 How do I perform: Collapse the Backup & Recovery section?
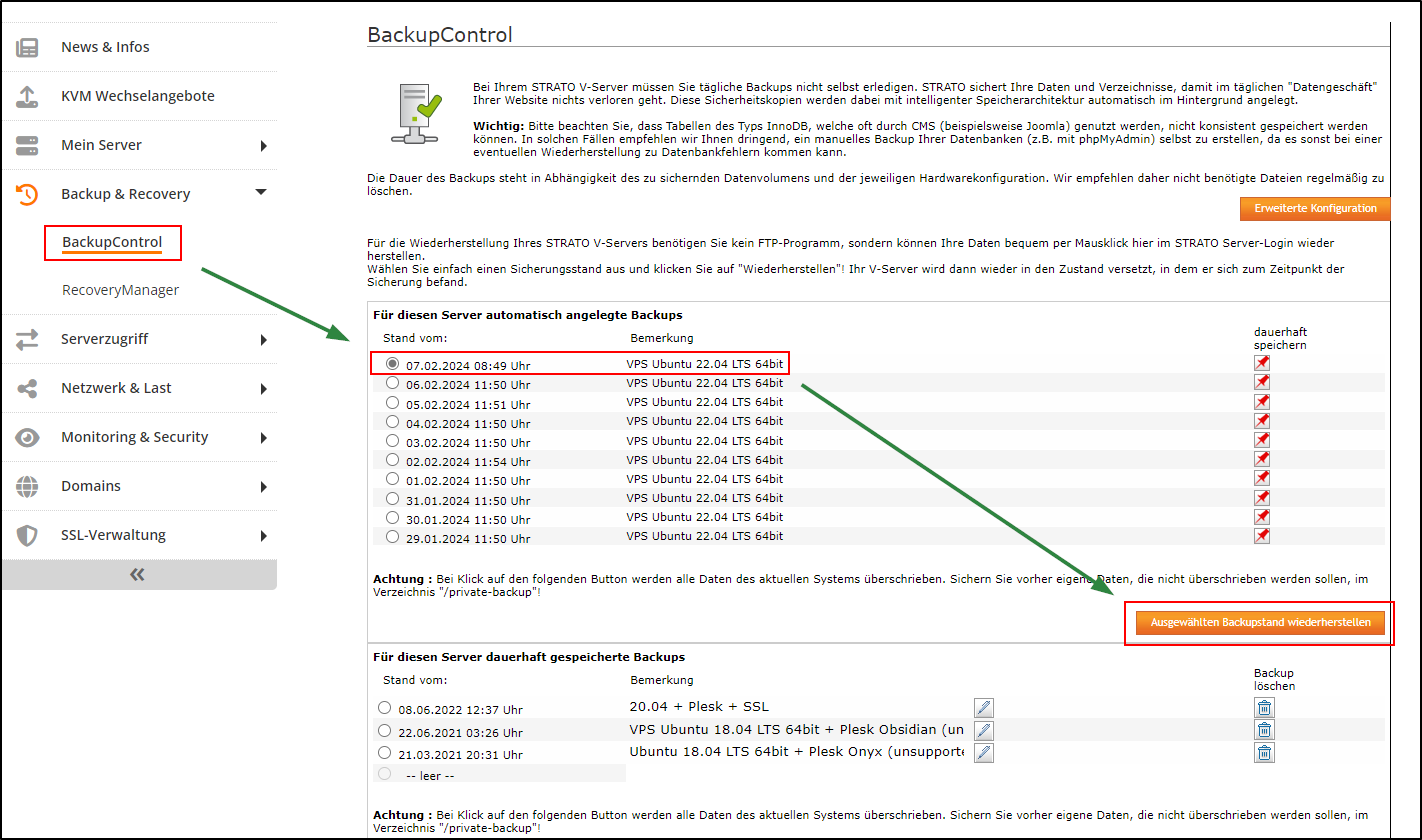pyautogui.click(x=262, y=193)
